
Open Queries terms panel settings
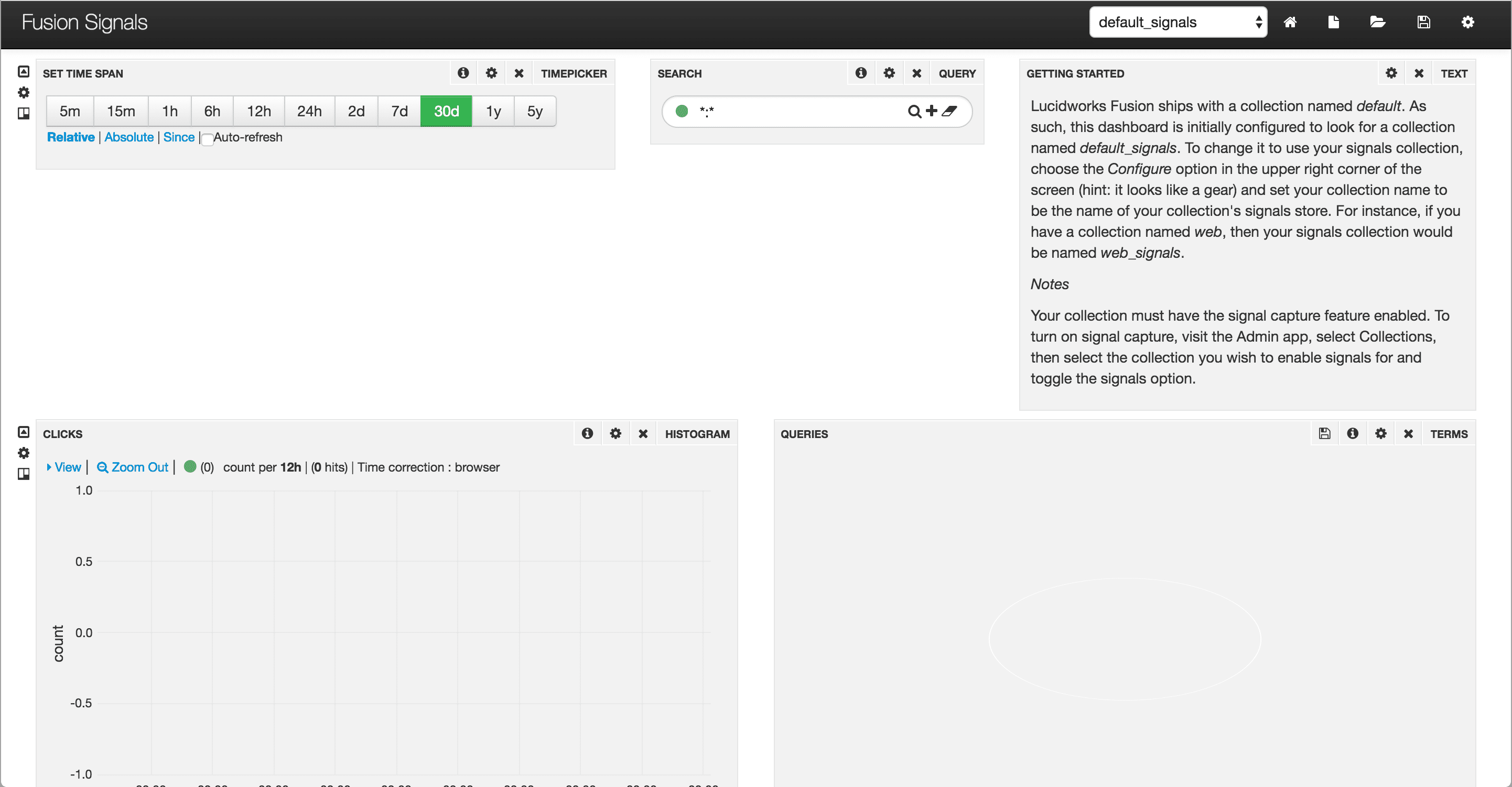tap(1380, 433)
